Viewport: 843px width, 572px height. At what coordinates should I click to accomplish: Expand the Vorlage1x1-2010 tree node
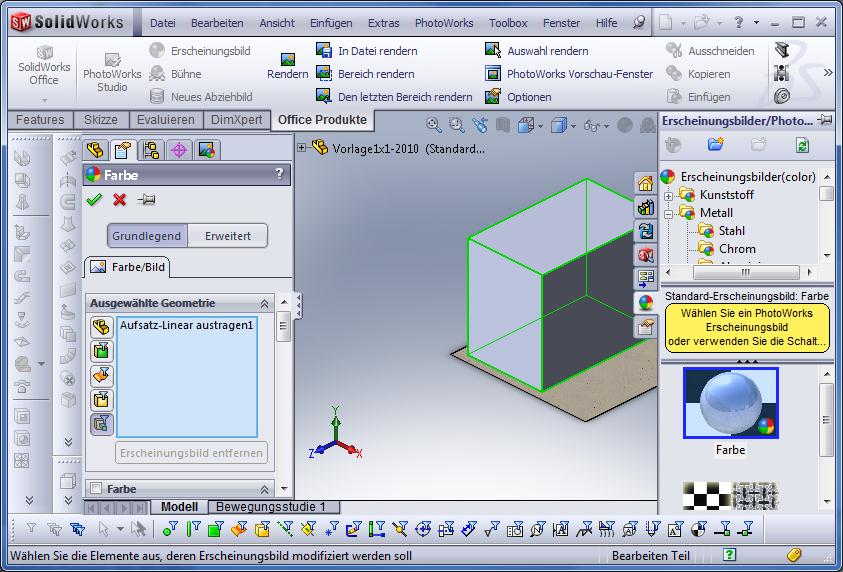(x=302, y=148)
